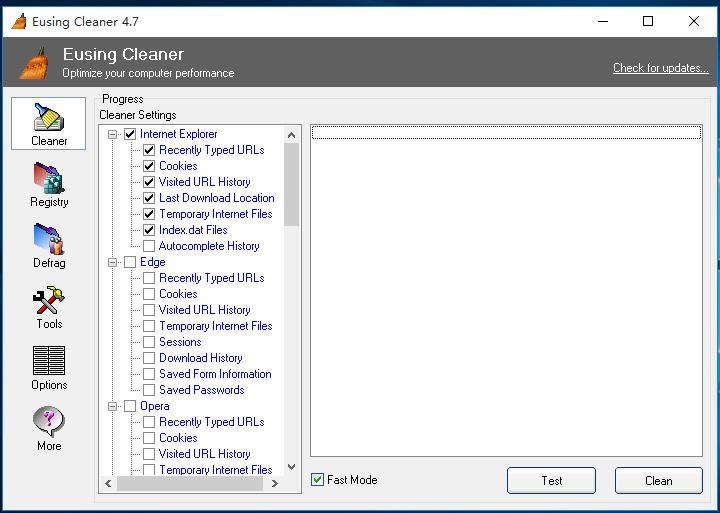Check Edge Temporary Internet Files checkbox
The width and height of the screenshot is (720, 513).
[149, 326]
